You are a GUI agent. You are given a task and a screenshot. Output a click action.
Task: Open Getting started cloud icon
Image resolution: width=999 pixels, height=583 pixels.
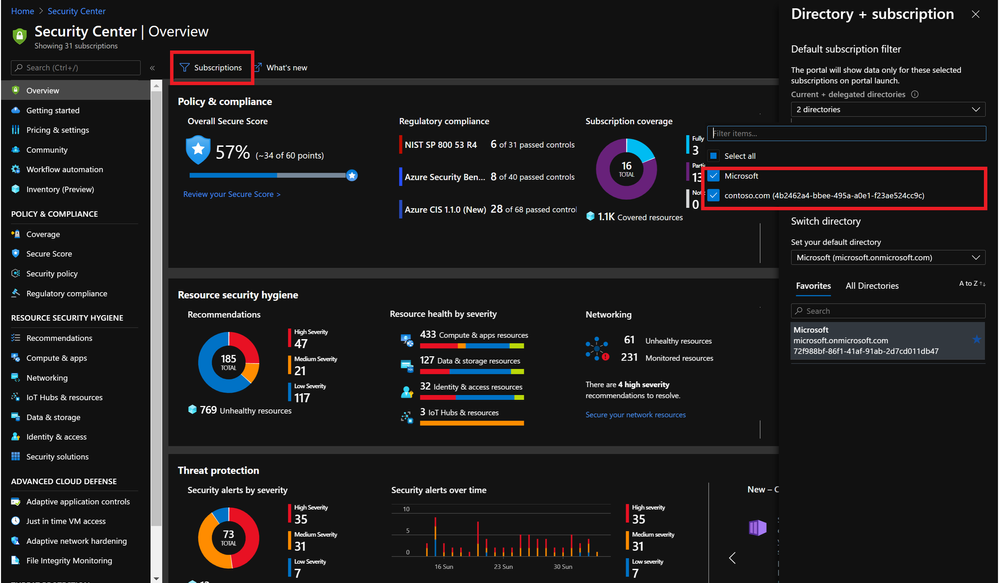click(16, 110)
